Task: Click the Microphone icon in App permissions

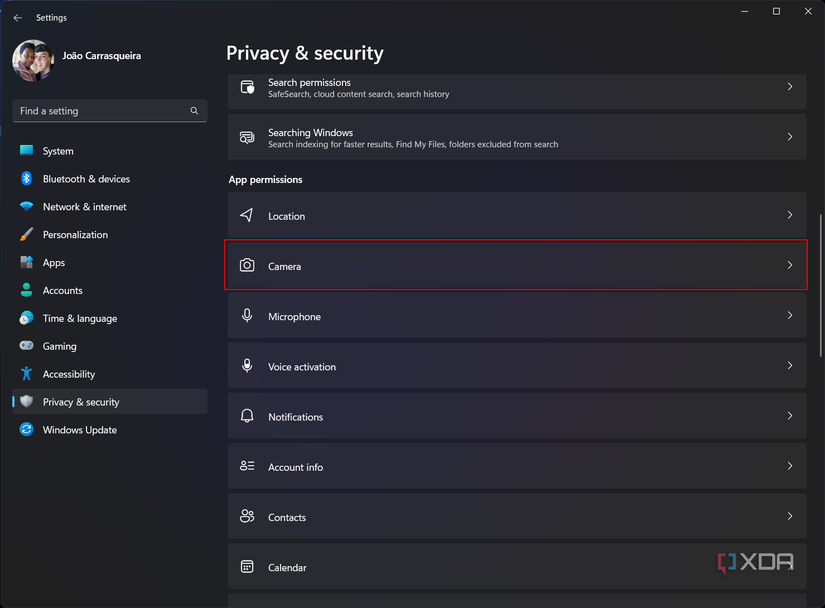Action: [x=247, y=316]
